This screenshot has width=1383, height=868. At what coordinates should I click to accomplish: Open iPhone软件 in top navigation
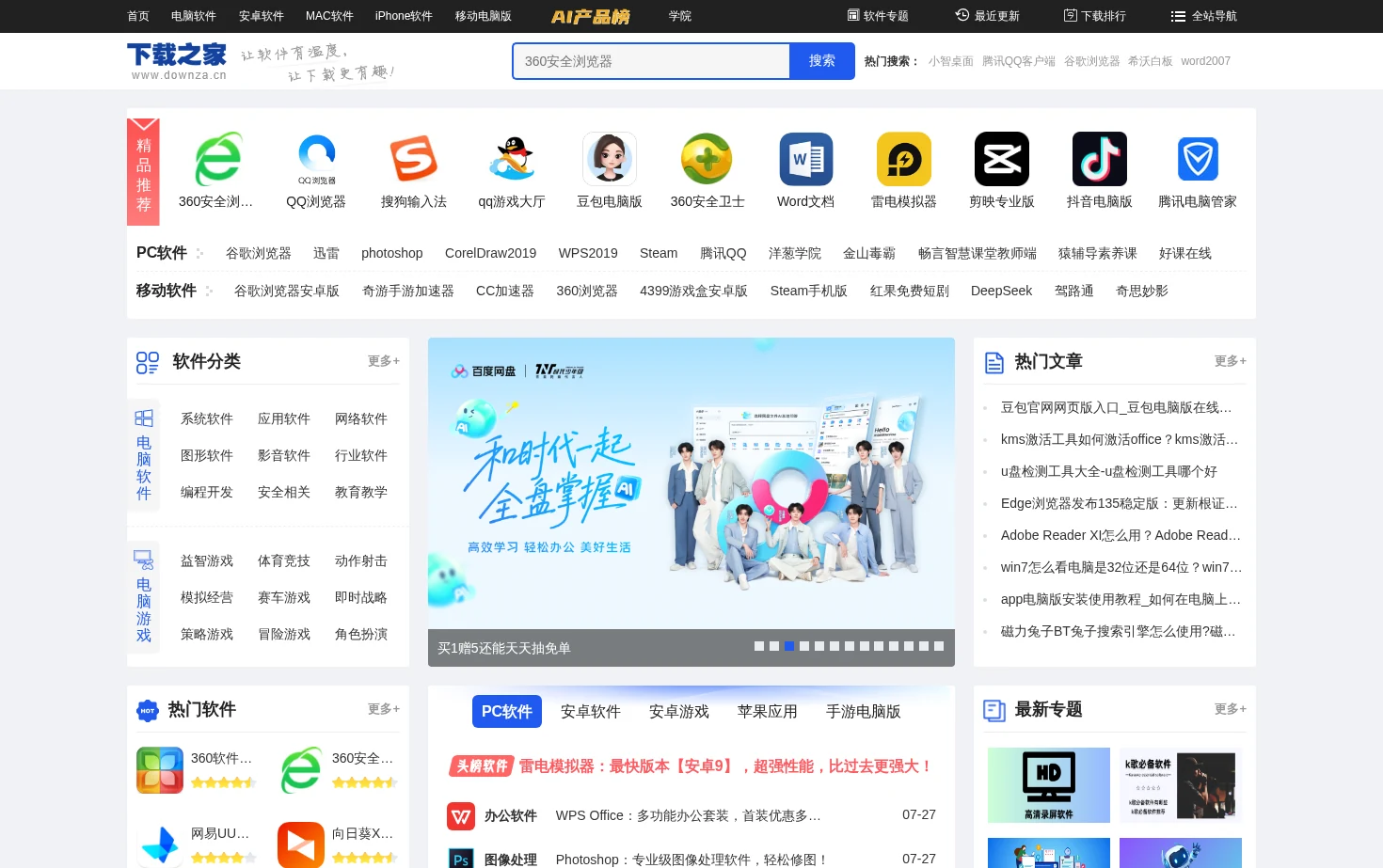(x=404, y=16)
